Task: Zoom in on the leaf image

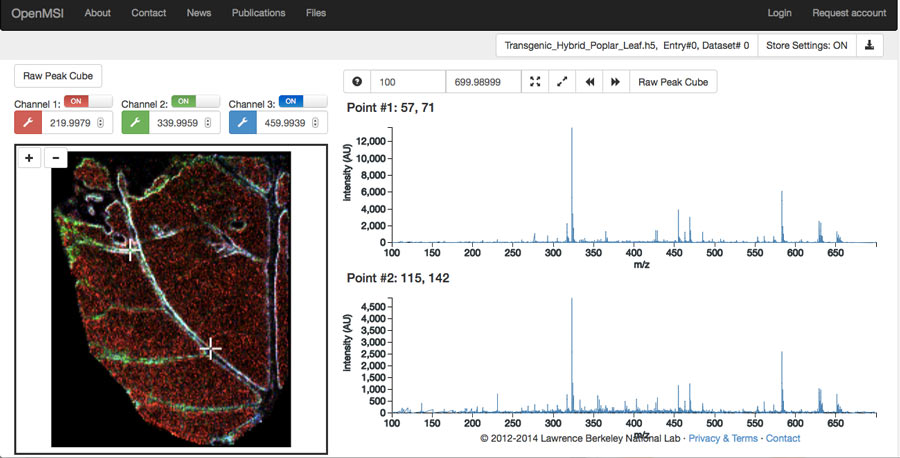Action: 30,158
